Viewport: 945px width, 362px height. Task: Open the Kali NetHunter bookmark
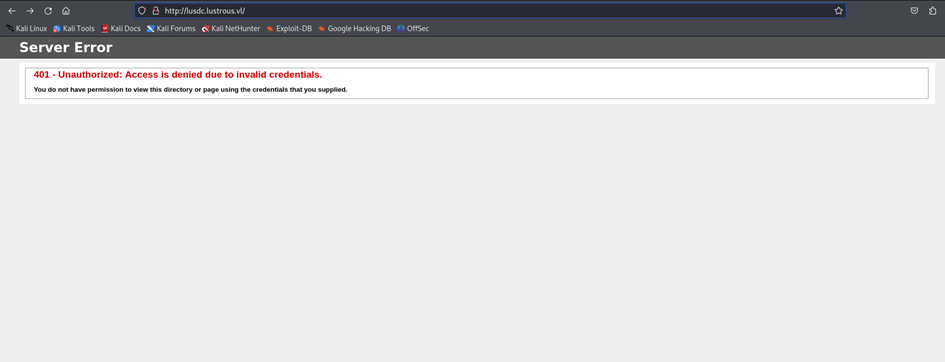pyautogui.click(x=231, y=28)
